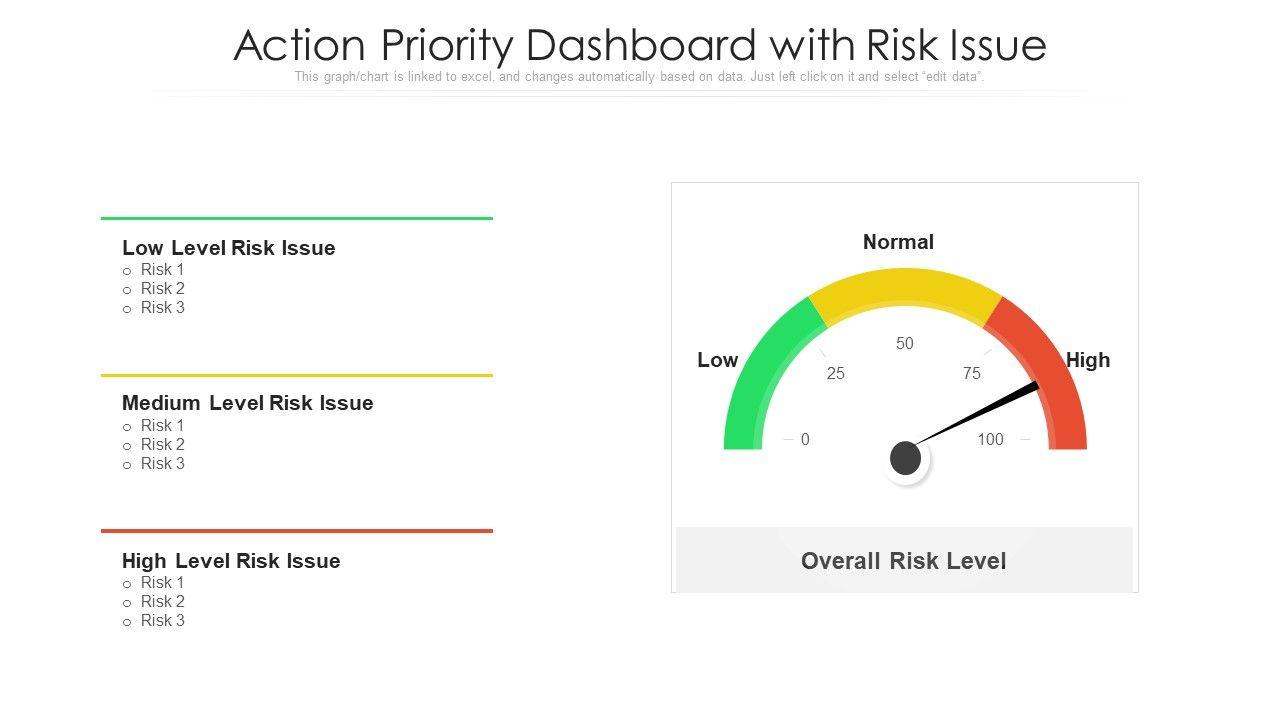The height and width of the screenshot is (720, 1280).
Task: Click the 50 tick label on gauge
Action: (x=905, y=344)
